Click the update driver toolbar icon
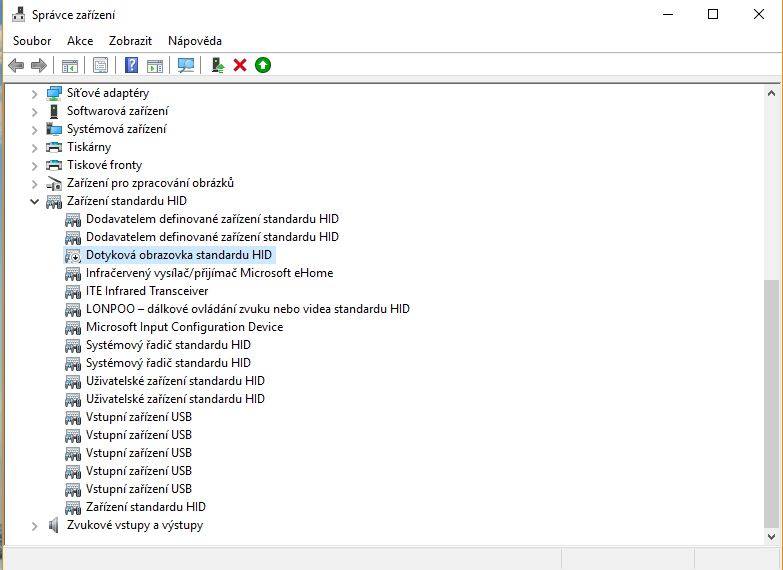This screenshot has height=570, width=783. [217, 65]
